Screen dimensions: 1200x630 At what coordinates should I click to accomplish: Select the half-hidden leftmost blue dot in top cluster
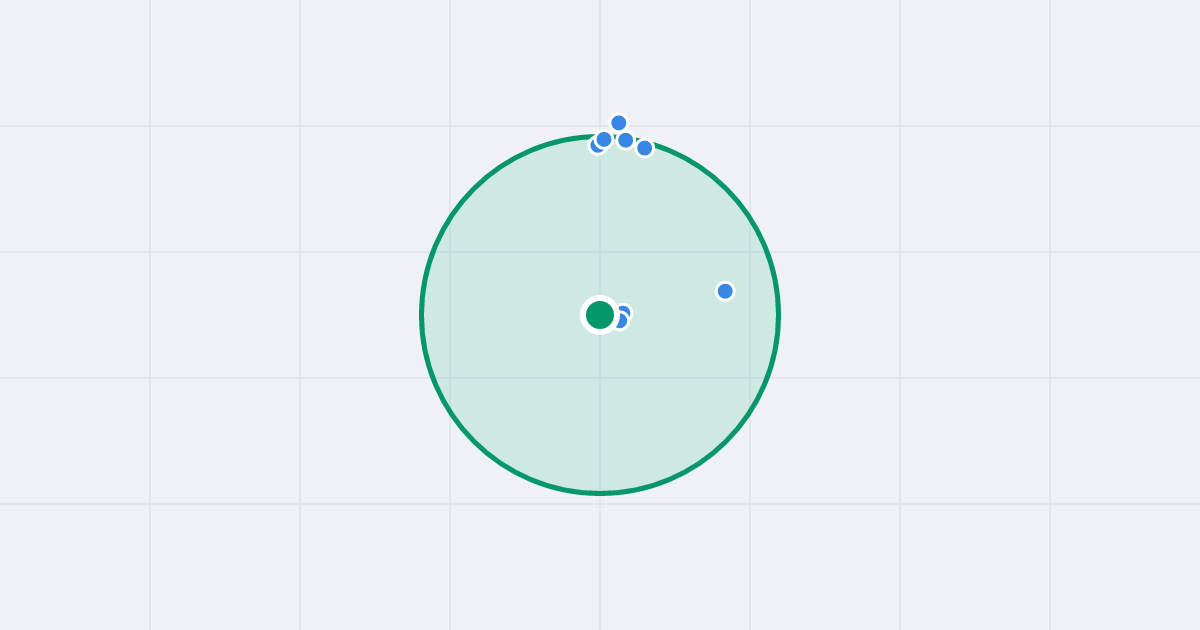click(595, 146)
